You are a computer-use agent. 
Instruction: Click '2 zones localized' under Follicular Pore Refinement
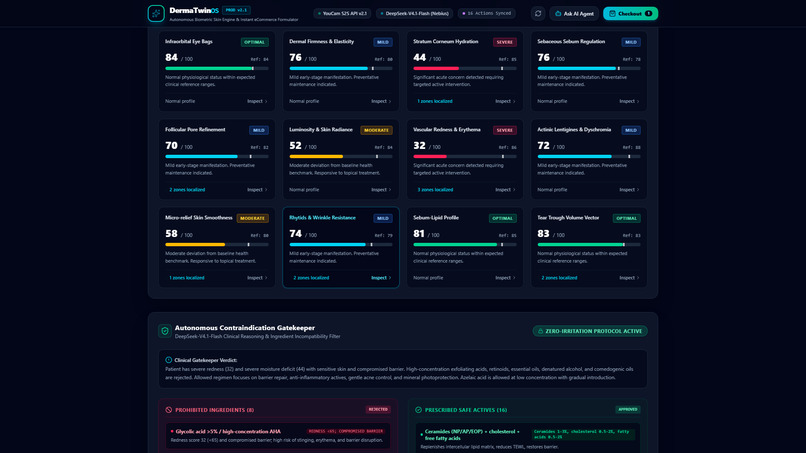(x=187, y=190)
